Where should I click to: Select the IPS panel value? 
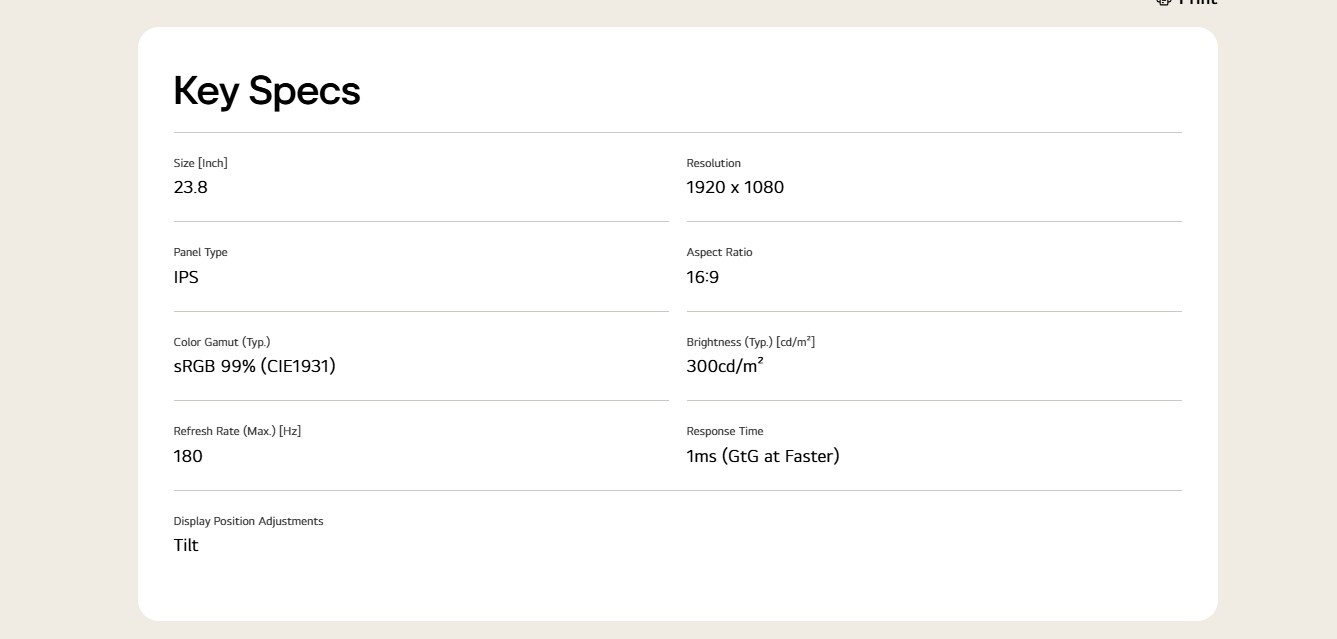click(x=186, y=277)
